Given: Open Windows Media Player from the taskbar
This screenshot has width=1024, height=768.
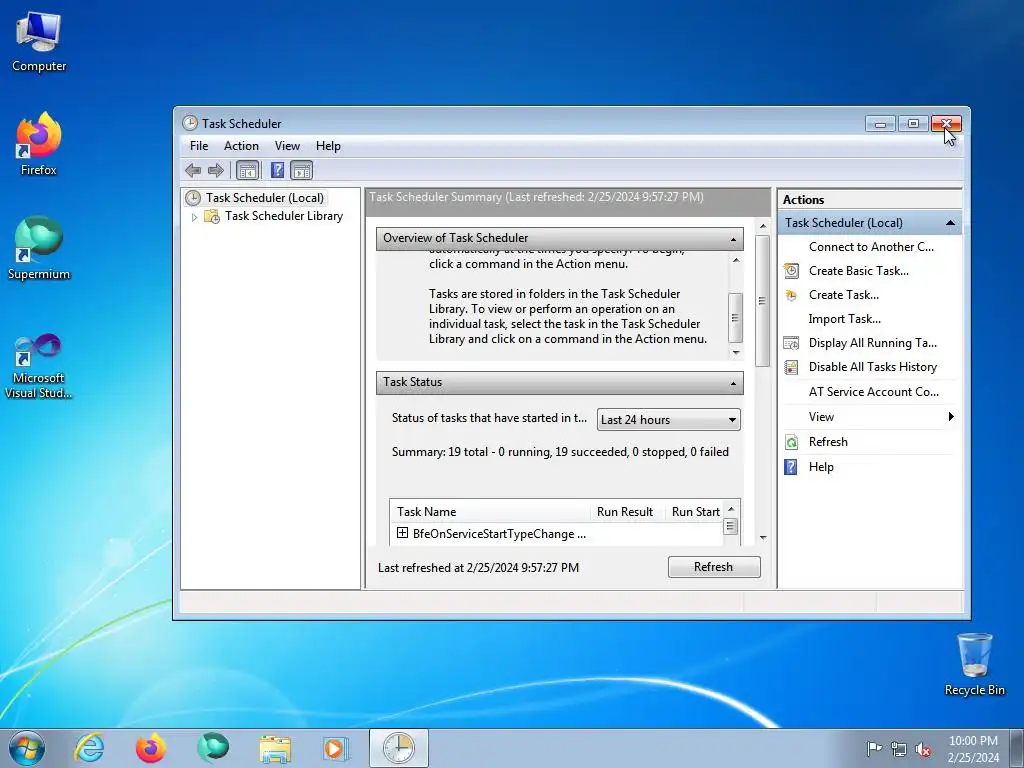Looking at the screenshot, I should 336,748.
